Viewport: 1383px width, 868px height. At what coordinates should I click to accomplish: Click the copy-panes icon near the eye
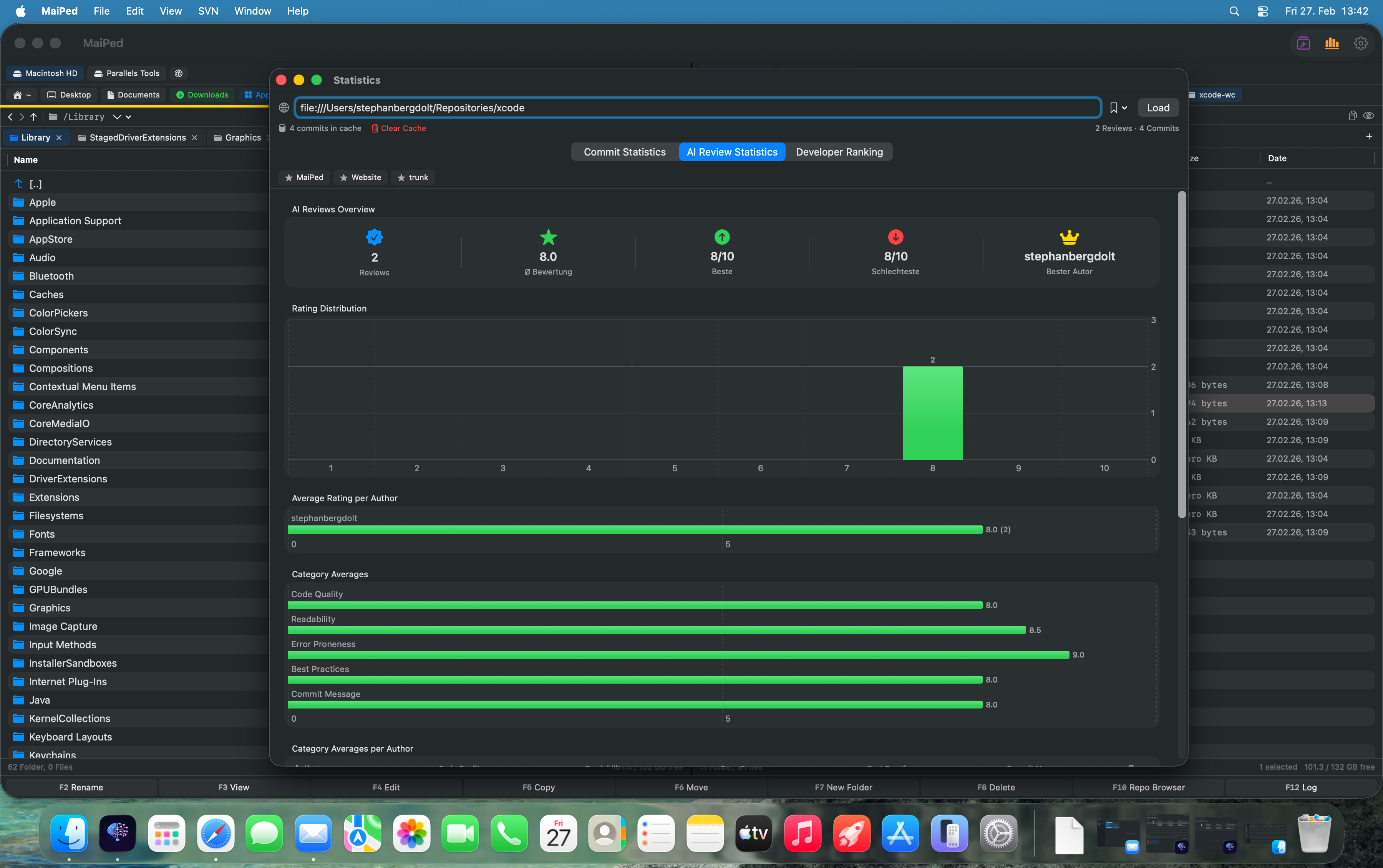click(x=1353, y=116)
